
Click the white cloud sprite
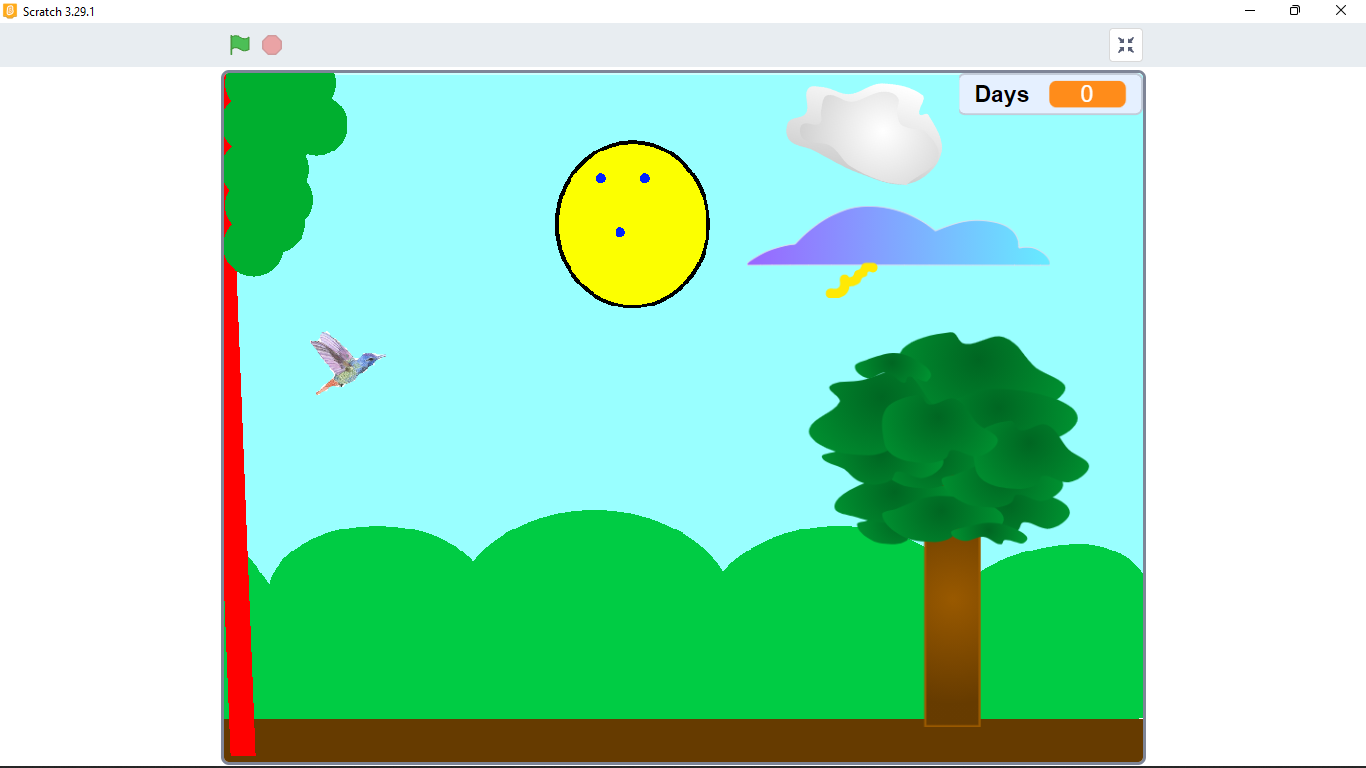[865, 134]
